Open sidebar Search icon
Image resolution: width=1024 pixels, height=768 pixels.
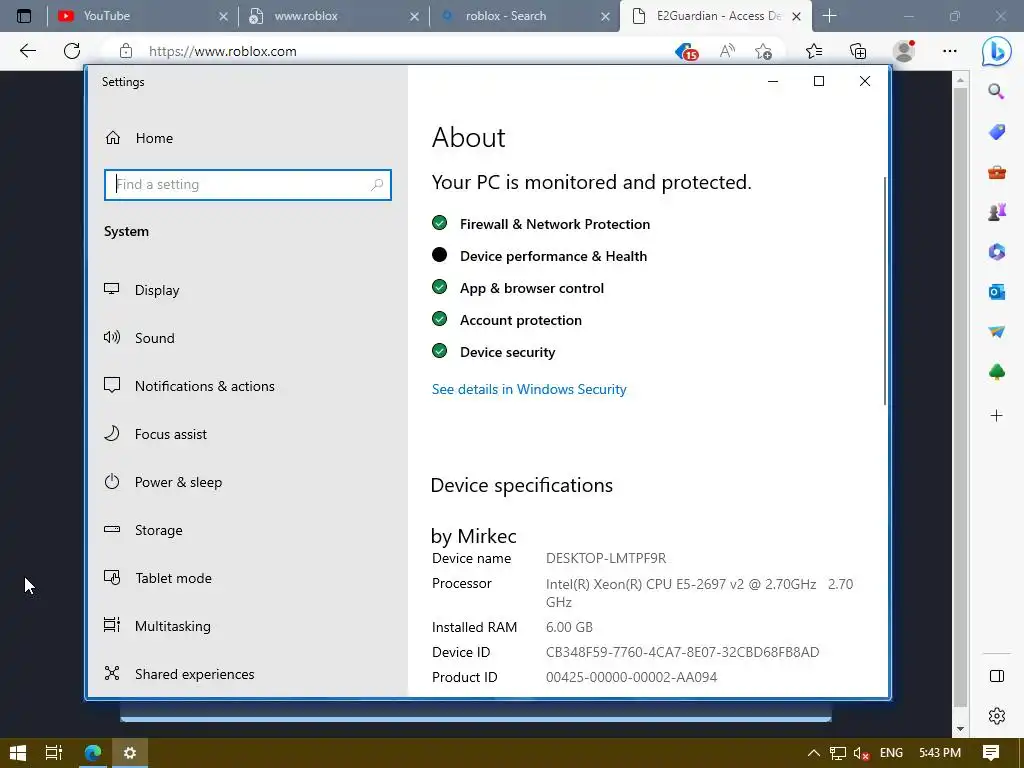click(x=996, y=91)
